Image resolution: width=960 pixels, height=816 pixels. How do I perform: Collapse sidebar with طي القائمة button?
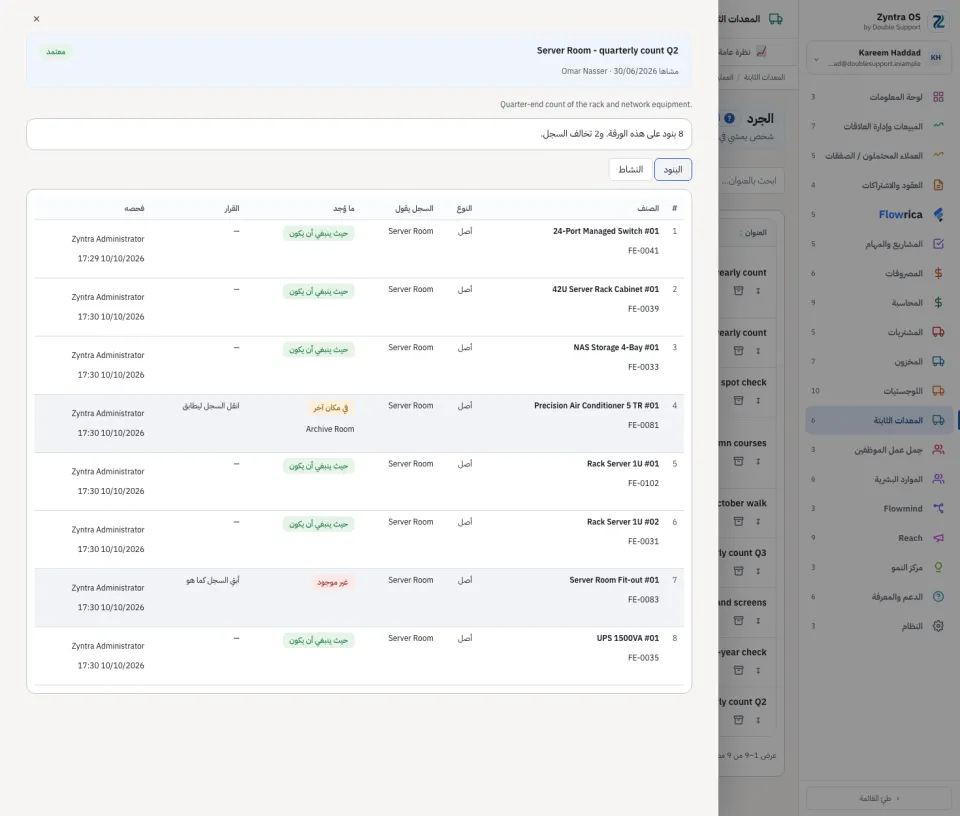[879, 798]
